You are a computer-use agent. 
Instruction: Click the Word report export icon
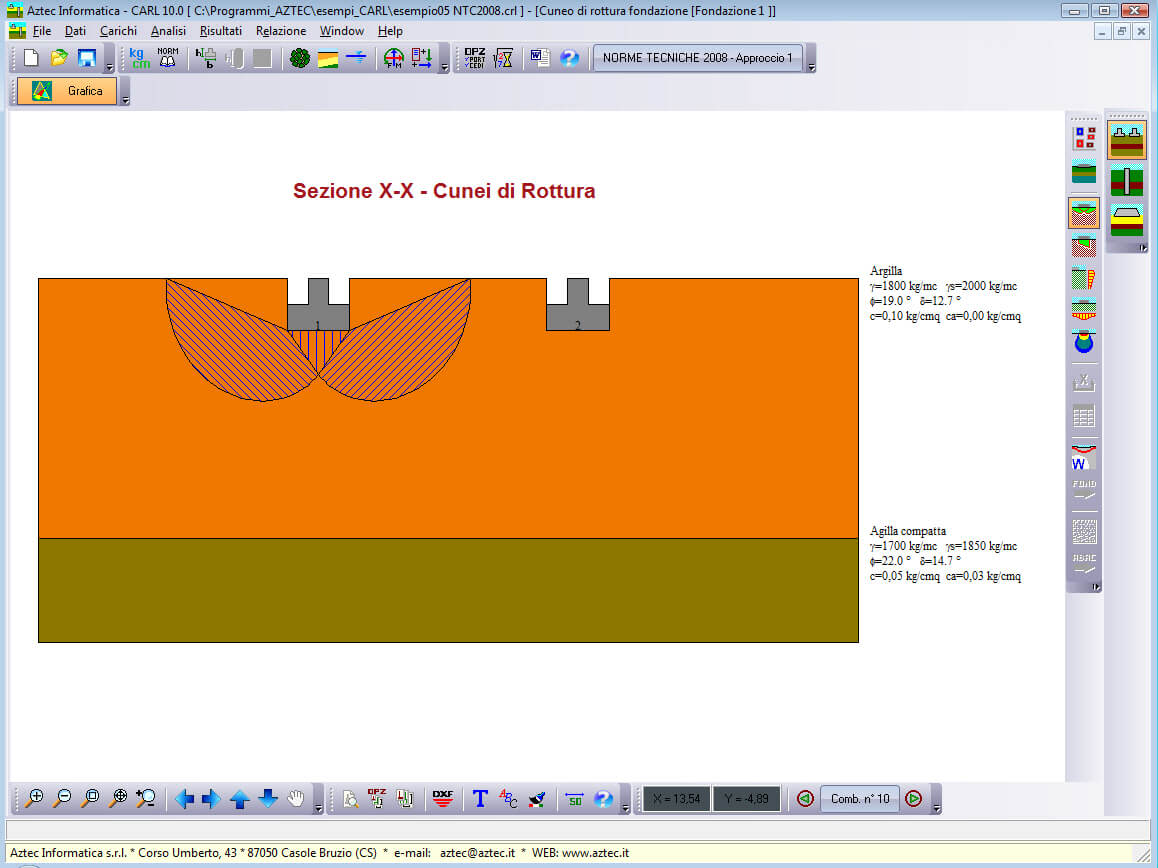540,58
